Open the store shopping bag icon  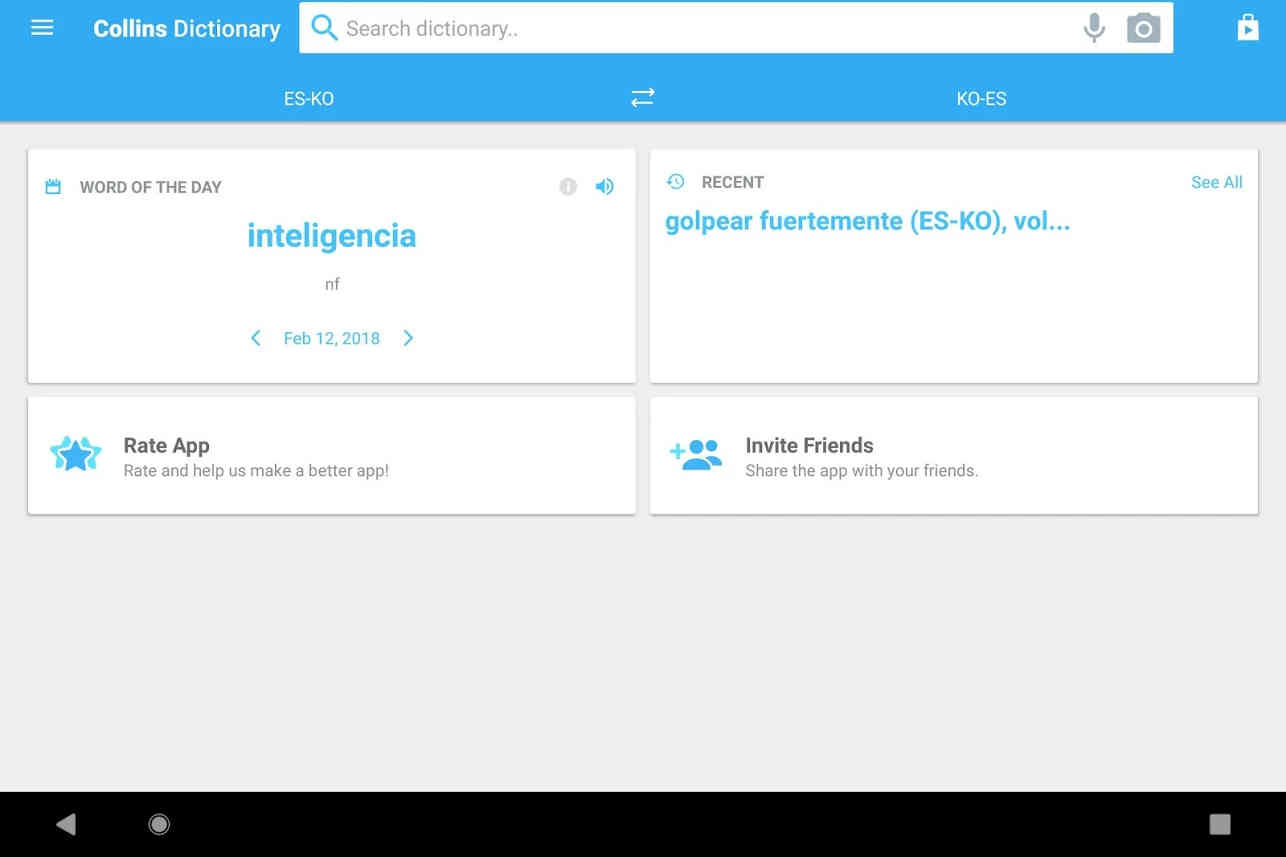(1248, 28)
